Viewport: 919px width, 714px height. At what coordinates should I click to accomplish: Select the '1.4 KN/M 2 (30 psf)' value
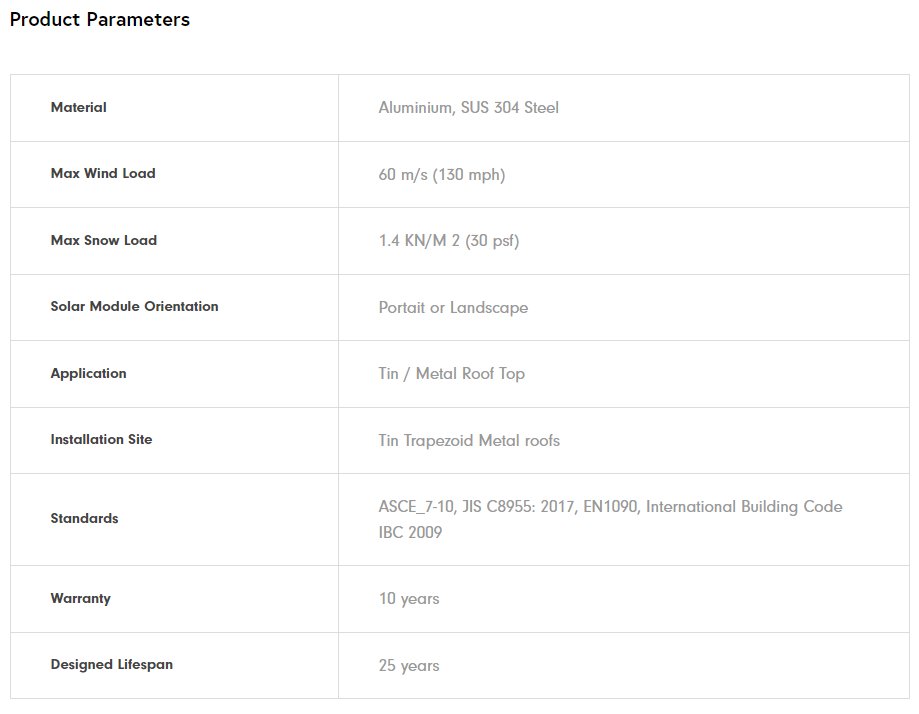coord(448,241)
